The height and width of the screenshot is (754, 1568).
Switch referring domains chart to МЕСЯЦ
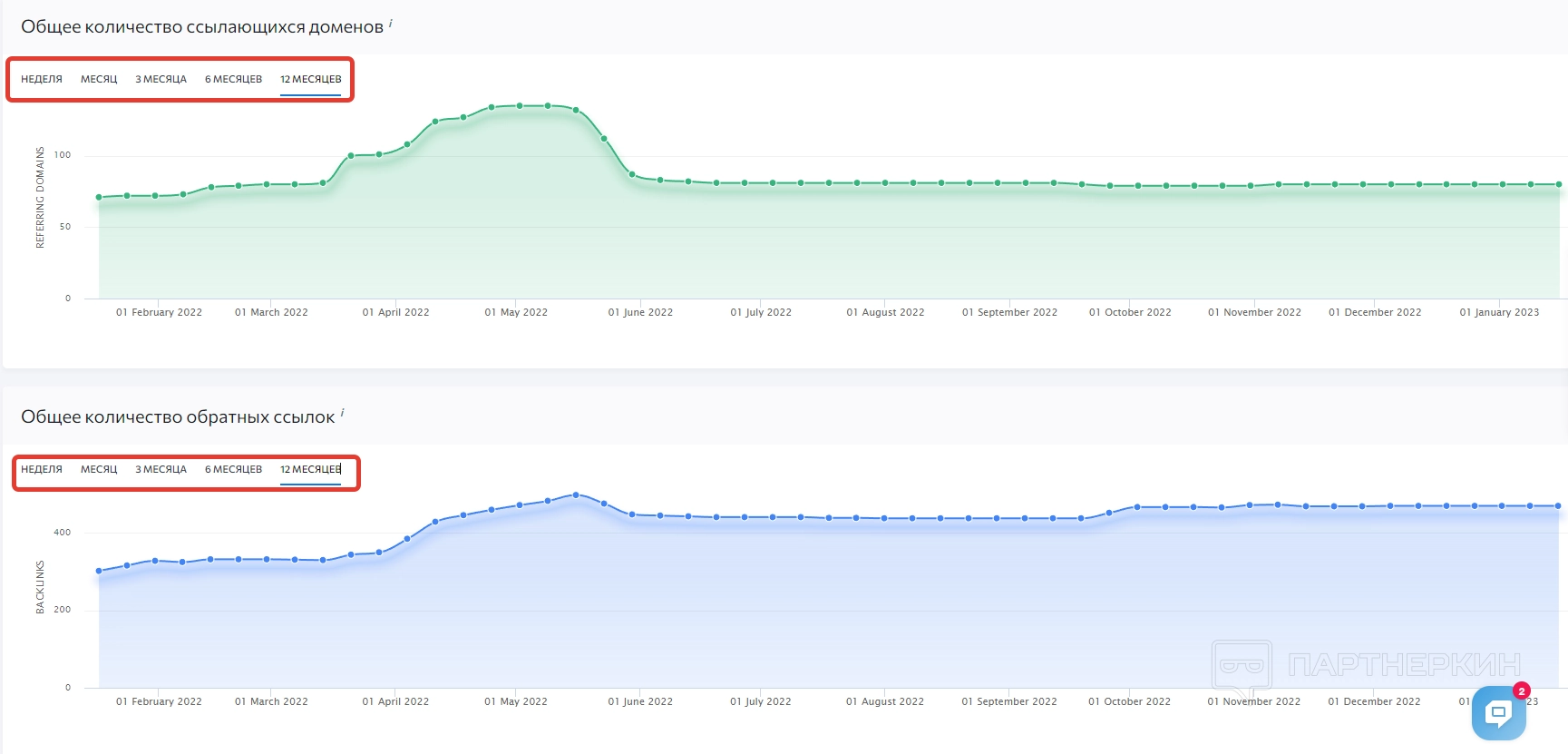(99, 79)
